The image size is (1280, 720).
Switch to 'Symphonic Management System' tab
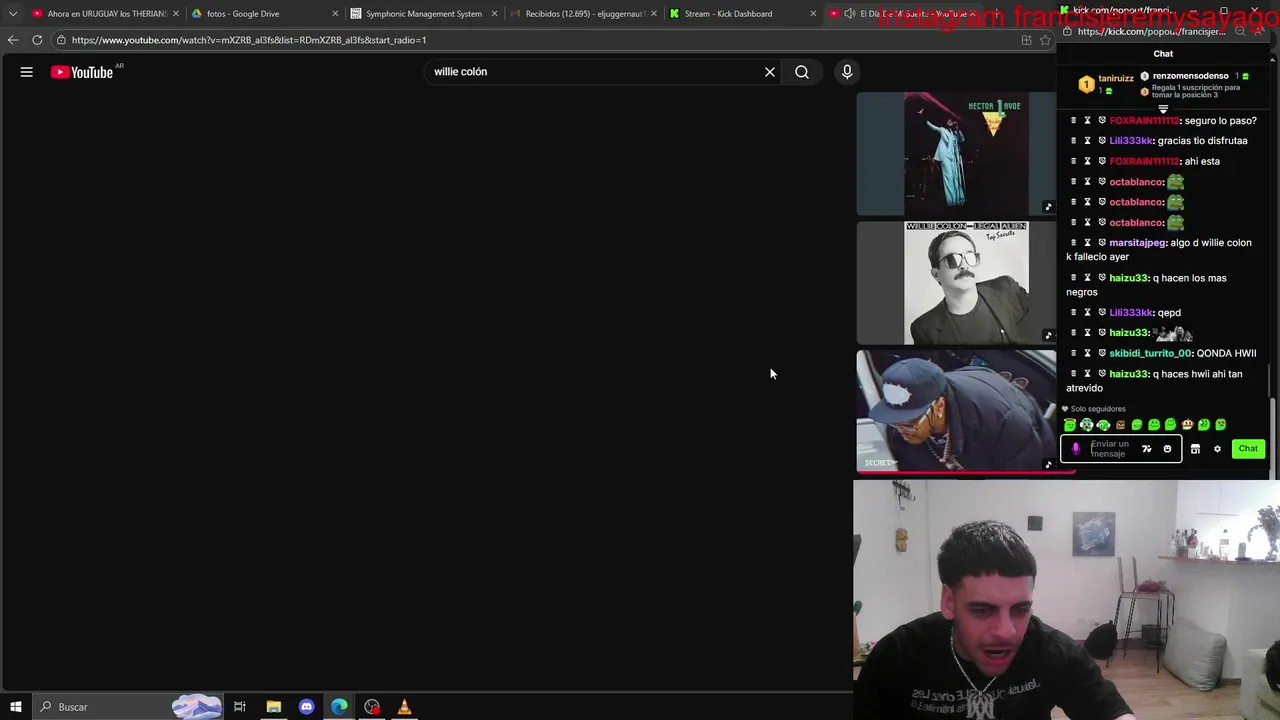423,14
